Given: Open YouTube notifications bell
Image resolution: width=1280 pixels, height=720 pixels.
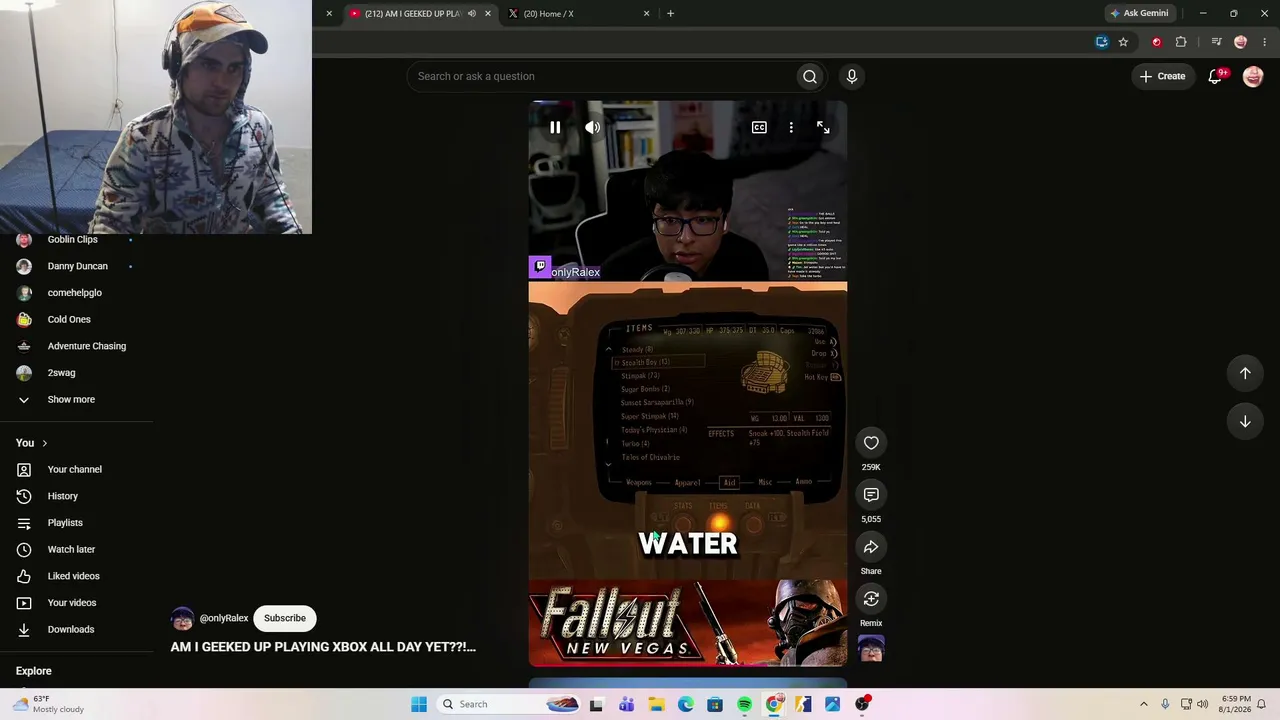Looking at the screenshot, I should (1216, 76).
